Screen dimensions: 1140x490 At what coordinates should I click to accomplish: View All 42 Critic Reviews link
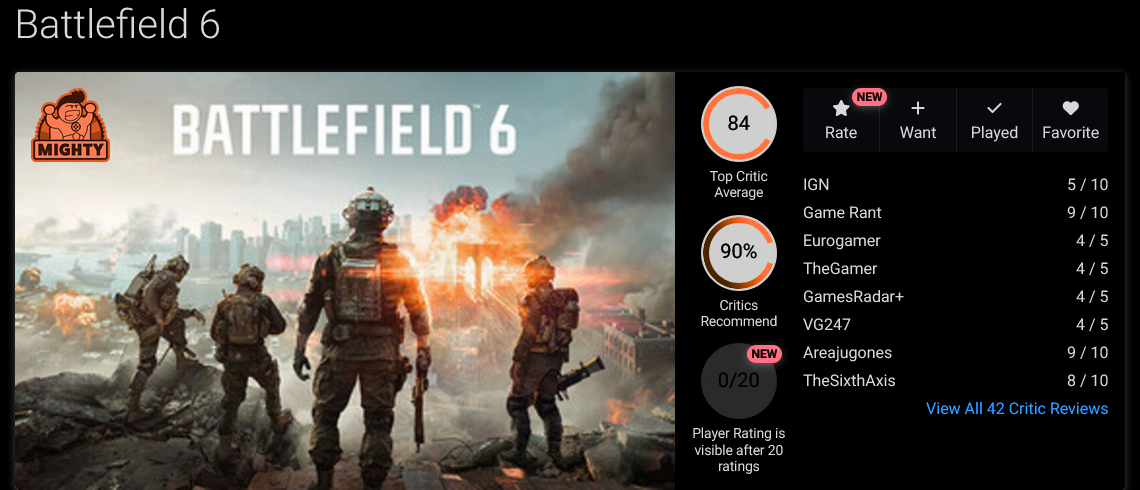pos(1017,409)
